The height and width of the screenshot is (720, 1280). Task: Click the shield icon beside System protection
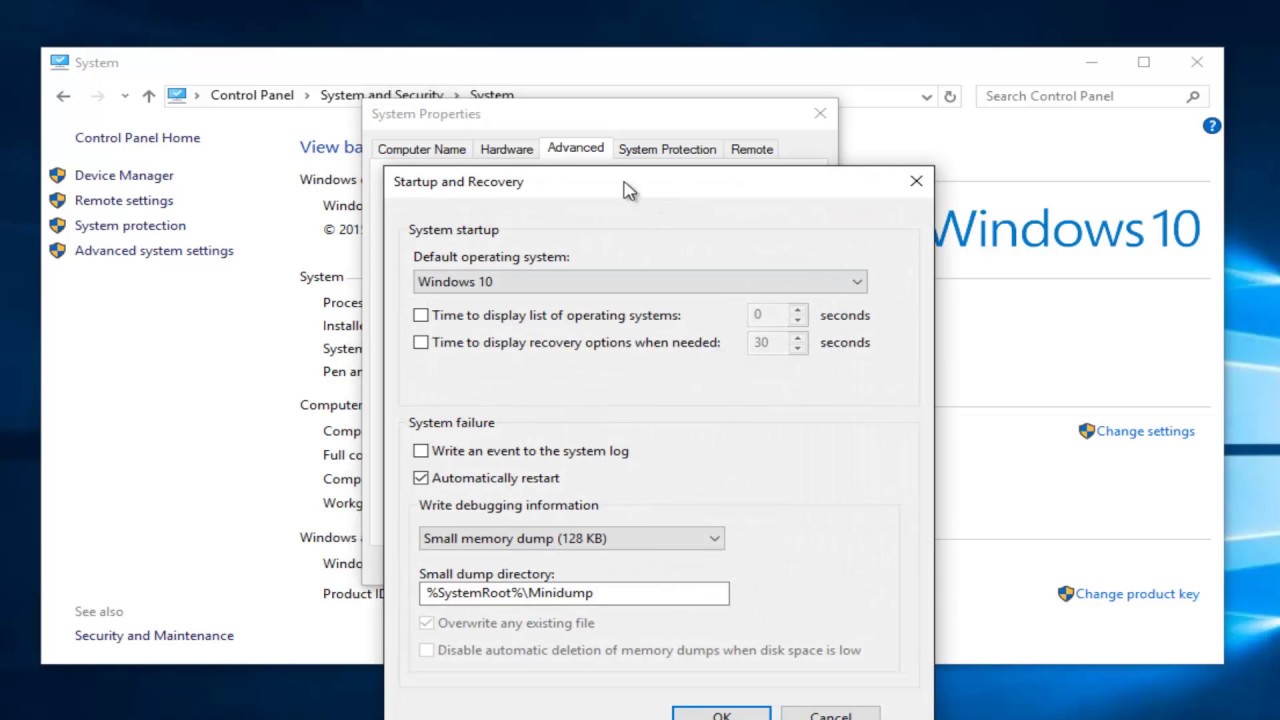coord(57,225)
